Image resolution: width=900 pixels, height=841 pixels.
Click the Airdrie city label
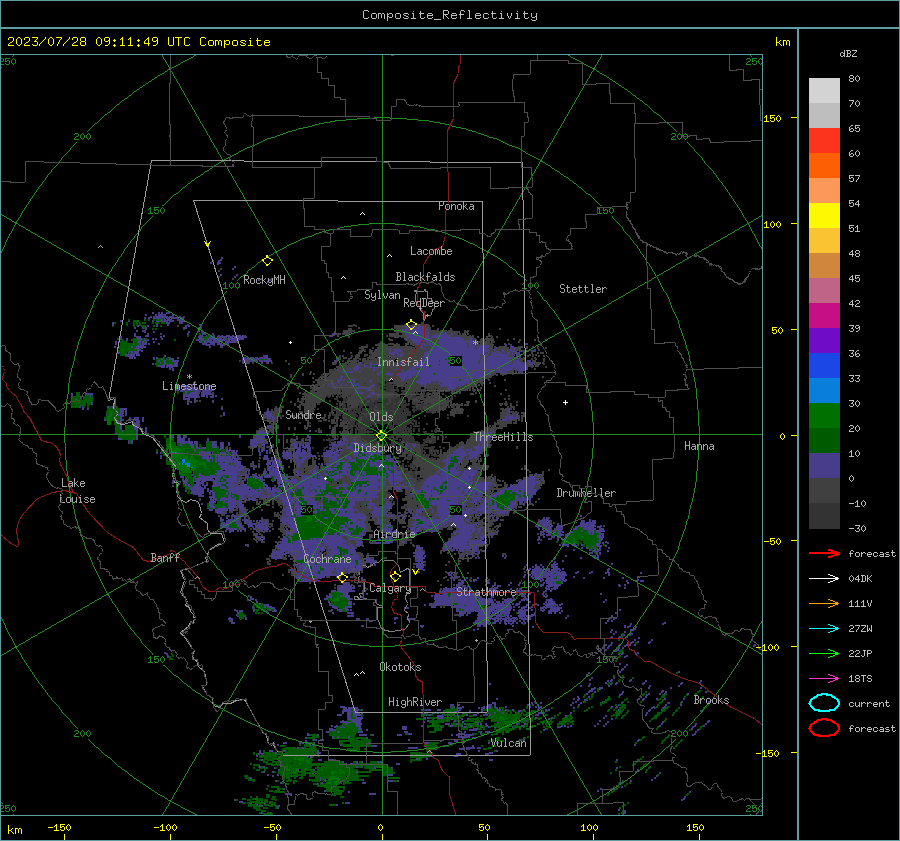(x=394, y=534)
